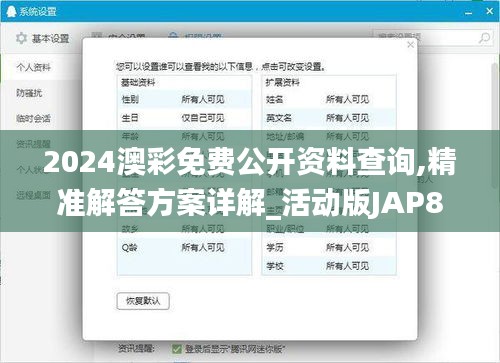Open 个人资料 in the sidebar

(x=33, y=67)
